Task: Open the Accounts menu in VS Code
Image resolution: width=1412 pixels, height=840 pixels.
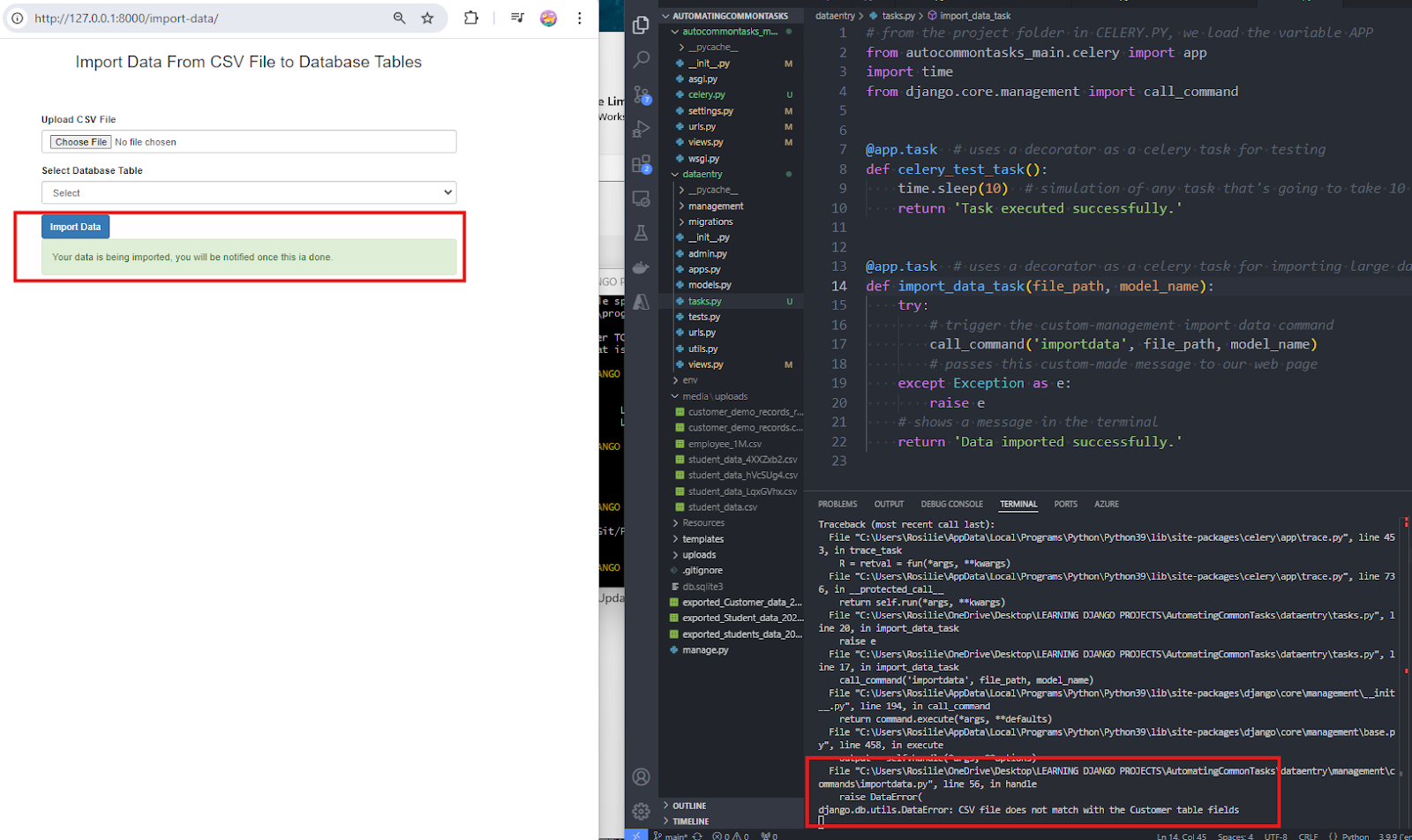Action: 642,777
